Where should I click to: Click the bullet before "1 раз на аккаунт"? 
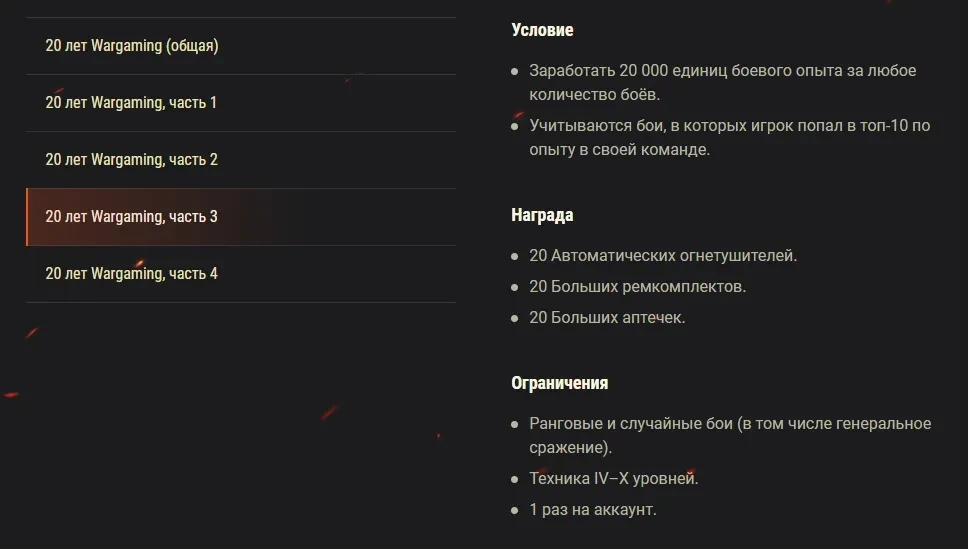[x=515, y=511]
